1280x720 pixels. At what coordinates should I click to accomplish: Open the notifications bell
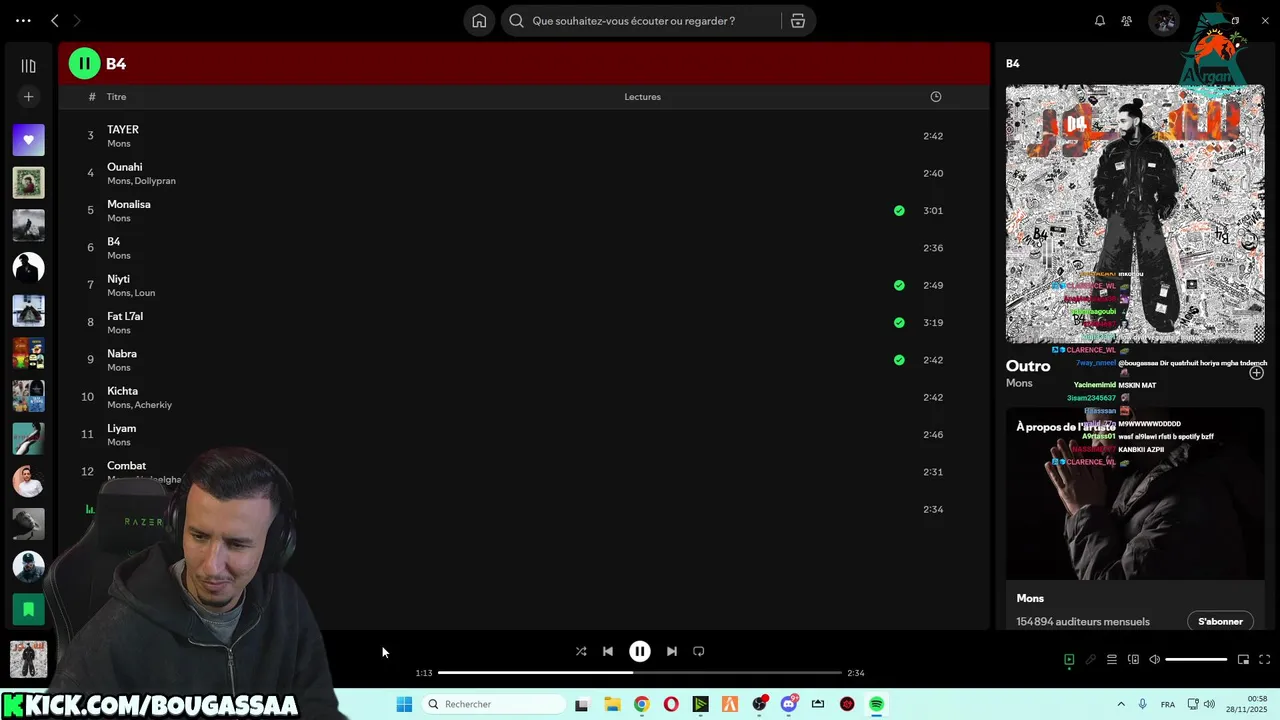point(1100,21)
